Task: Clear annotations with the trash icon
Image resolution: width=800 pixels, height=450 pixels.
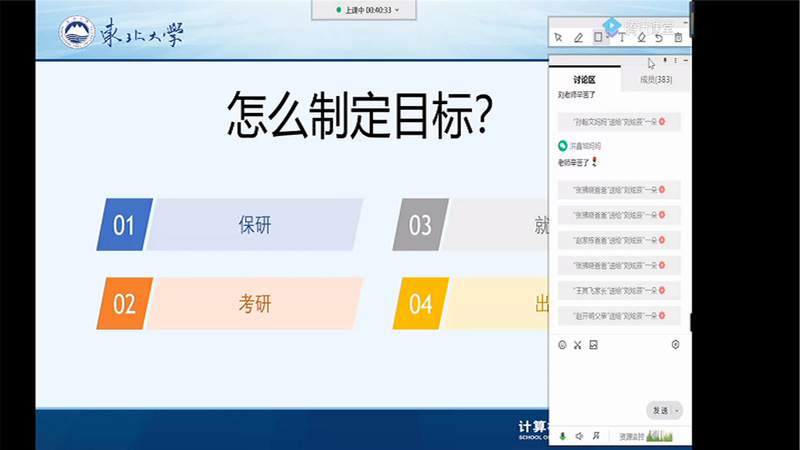Action: click(x=679, y=37)
